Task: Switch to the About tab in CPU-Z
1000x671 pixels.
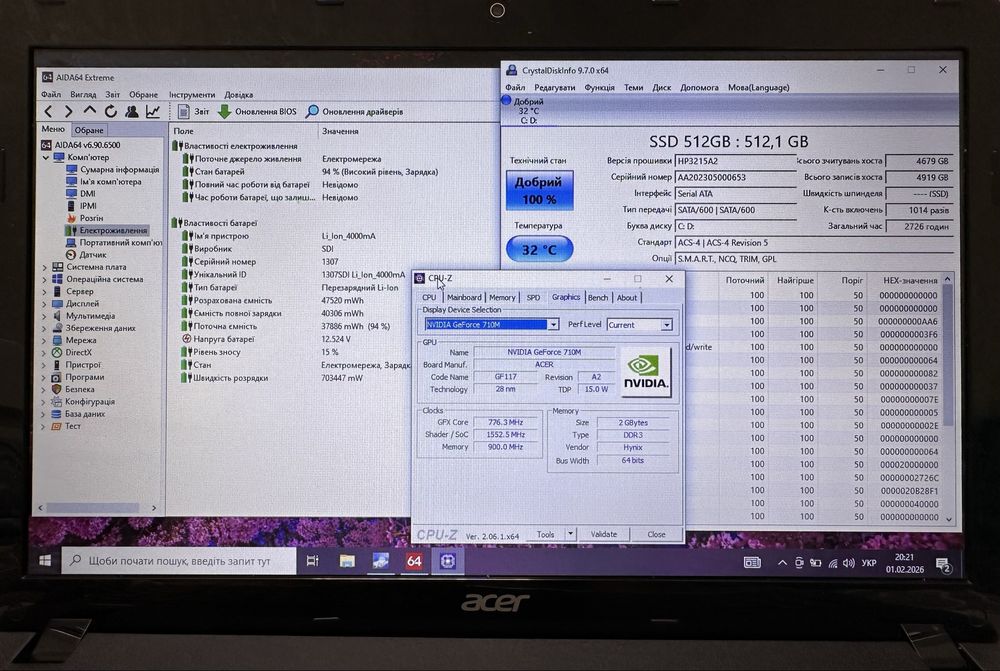Action: (x=626, y=298)
